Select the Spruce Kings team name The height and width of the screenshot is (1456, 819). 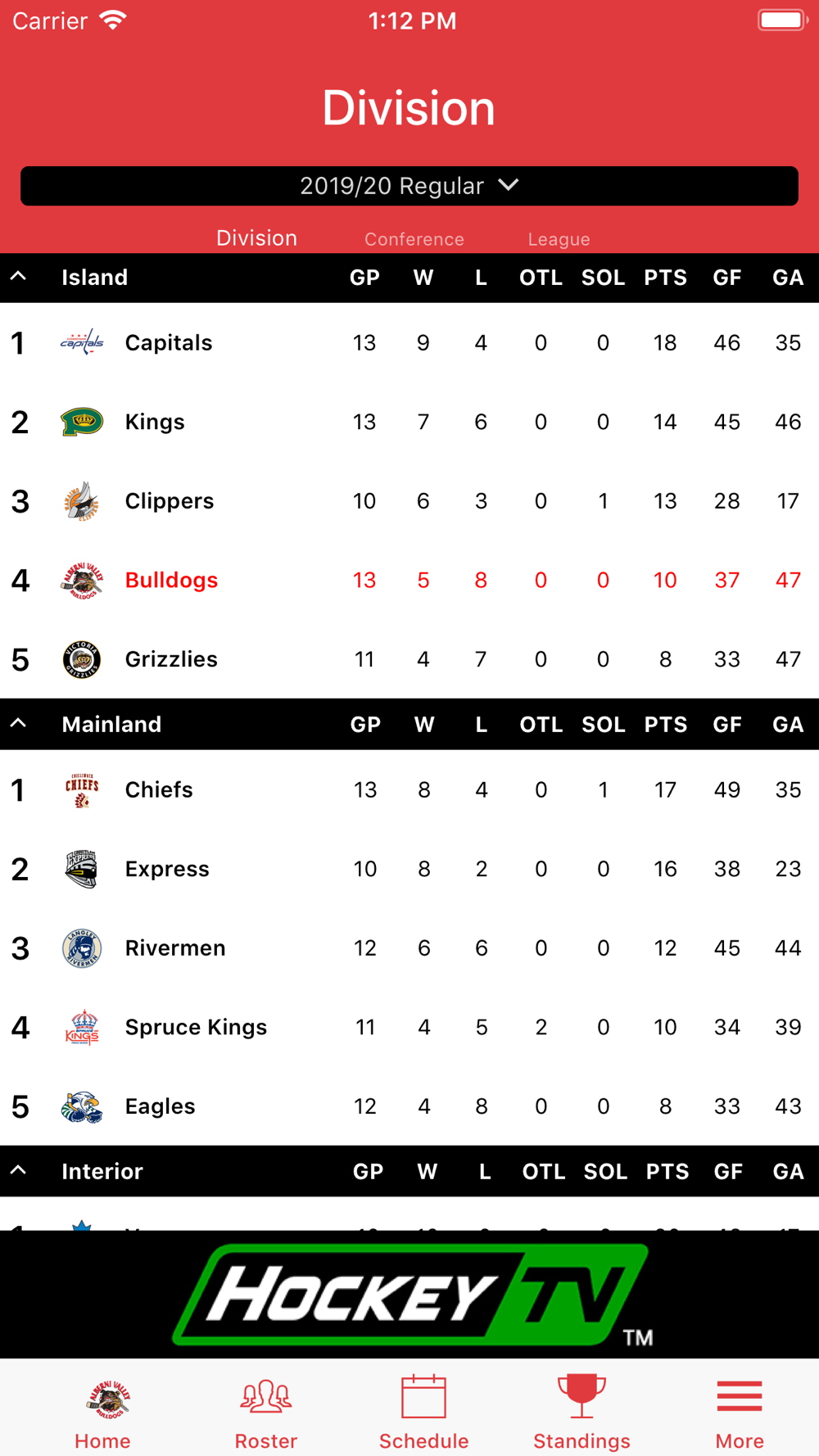[196, 1027]
